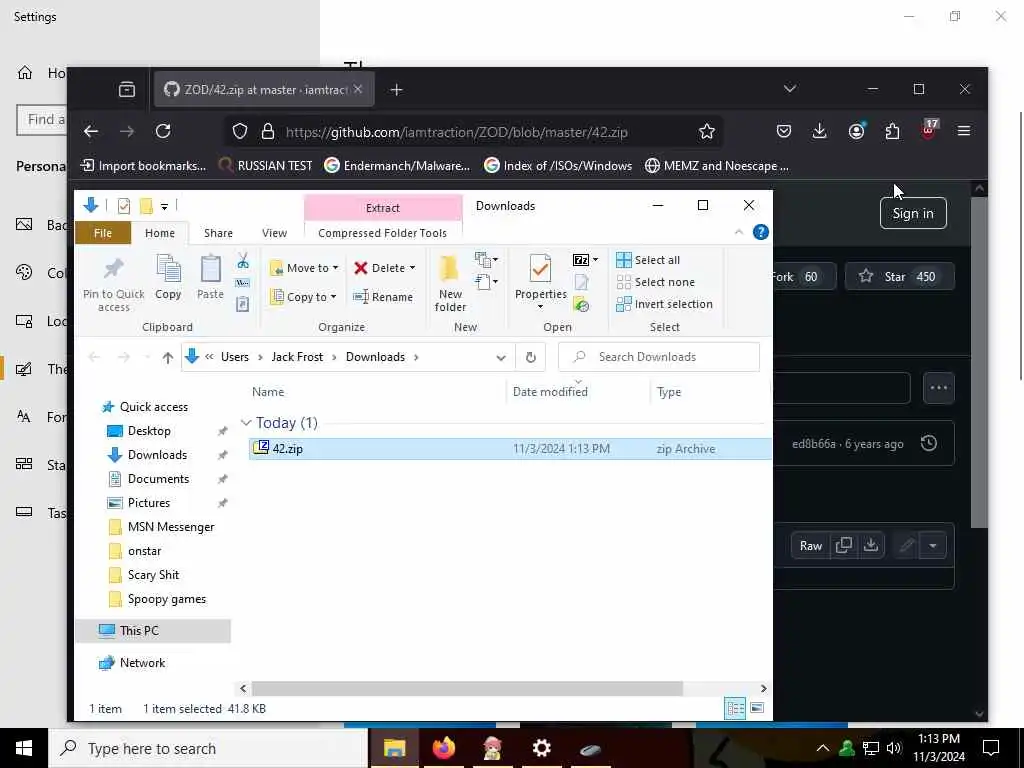
Task: Open the Move to dropdown
Action: 304,268
